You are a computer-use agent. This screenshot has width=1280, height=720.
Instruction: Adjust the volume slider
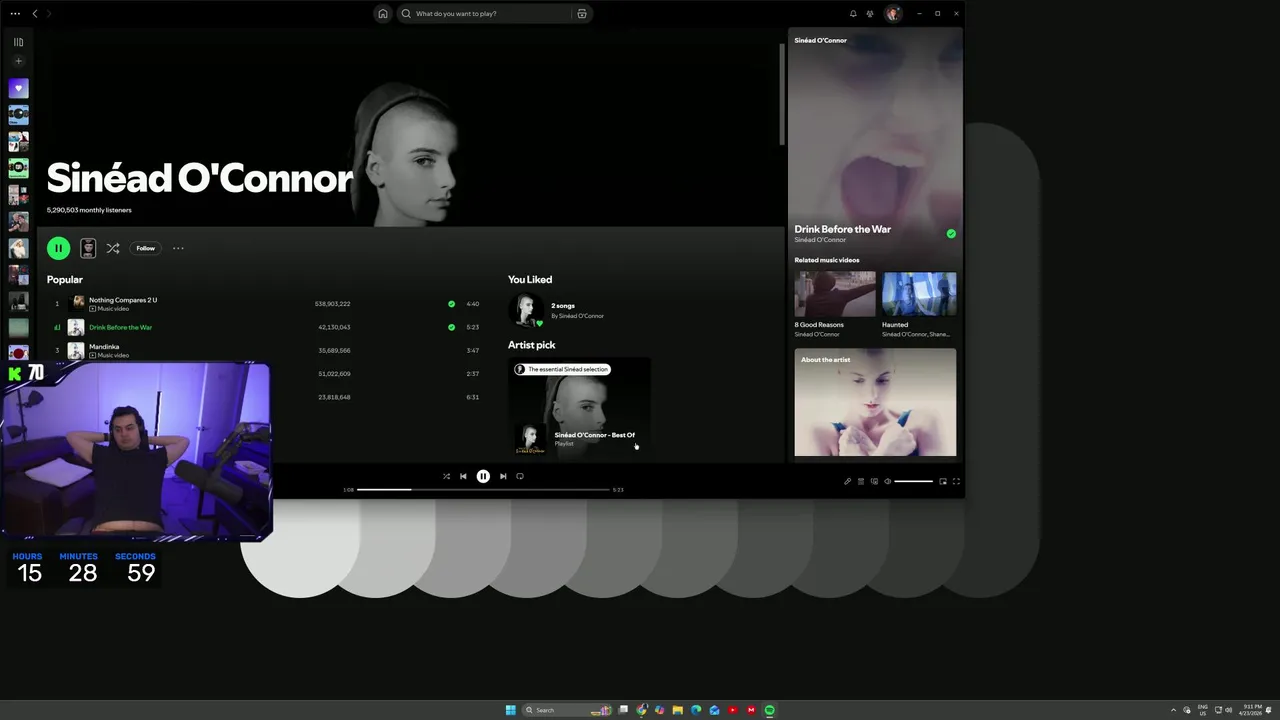click(913, 481)
